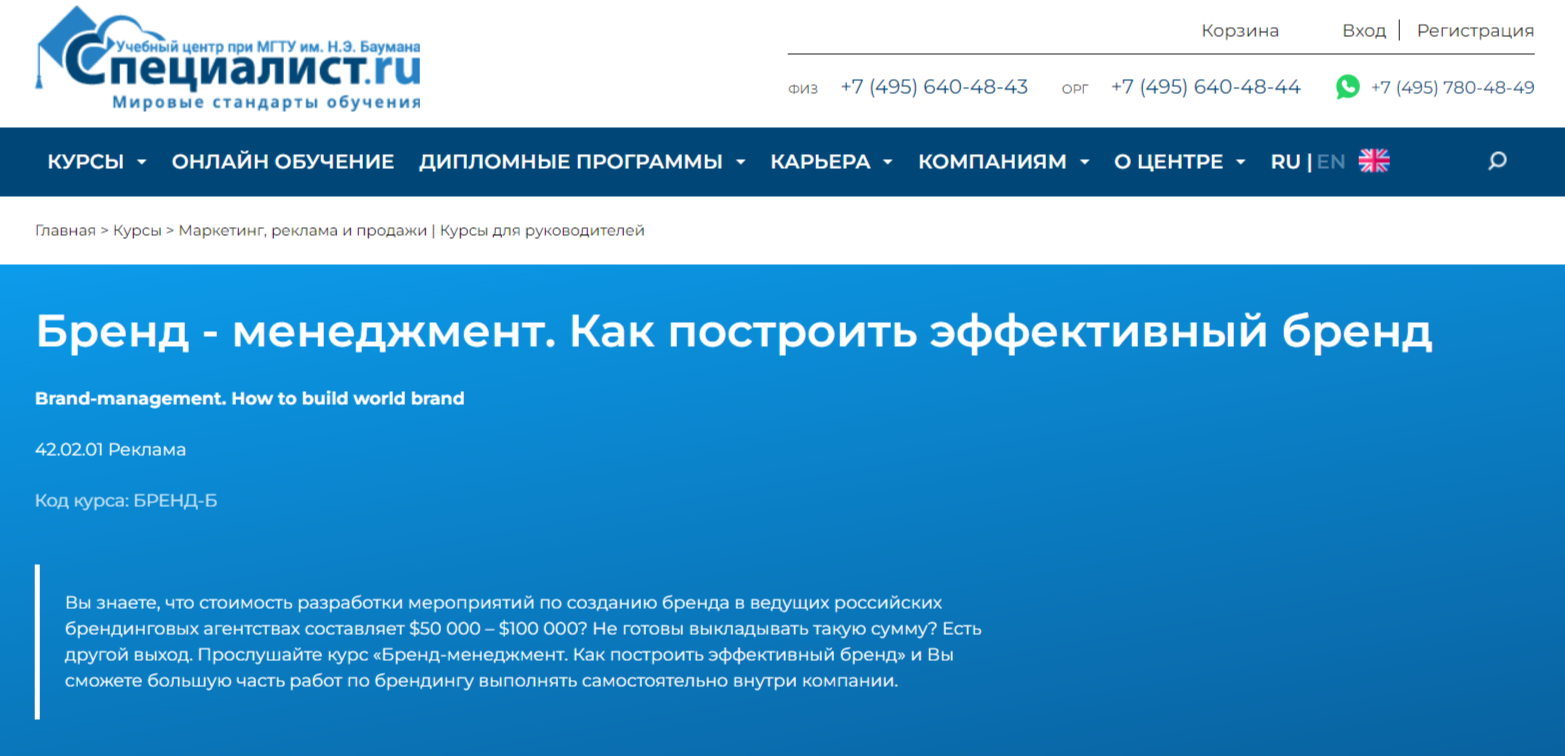Expand the ДИПЛОМНЫЕ ПРОГРАММЫ dropdown arrow
This screenshot has width=1565, height=756.
point(740,162)
